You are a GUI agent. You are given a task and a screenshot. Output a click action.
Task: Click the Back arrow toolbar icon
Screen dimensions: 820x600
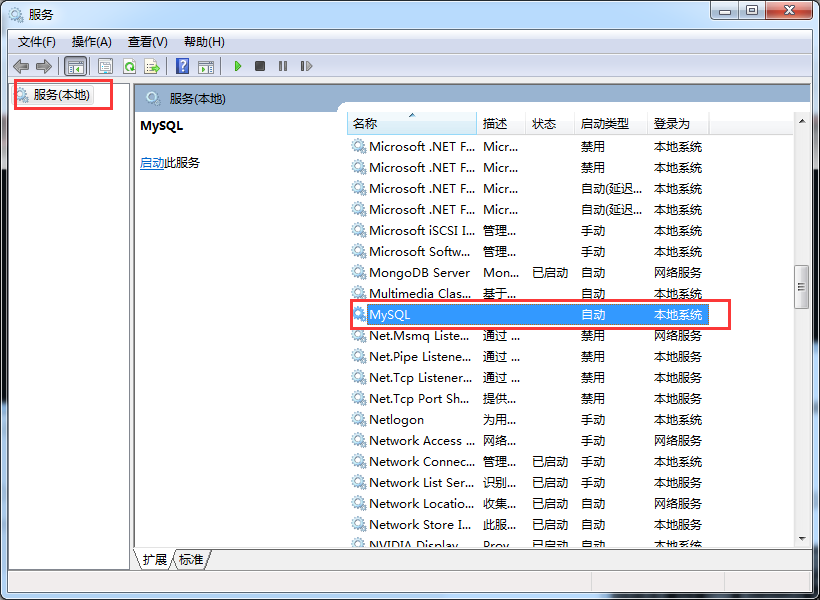(x=21, y=66)
